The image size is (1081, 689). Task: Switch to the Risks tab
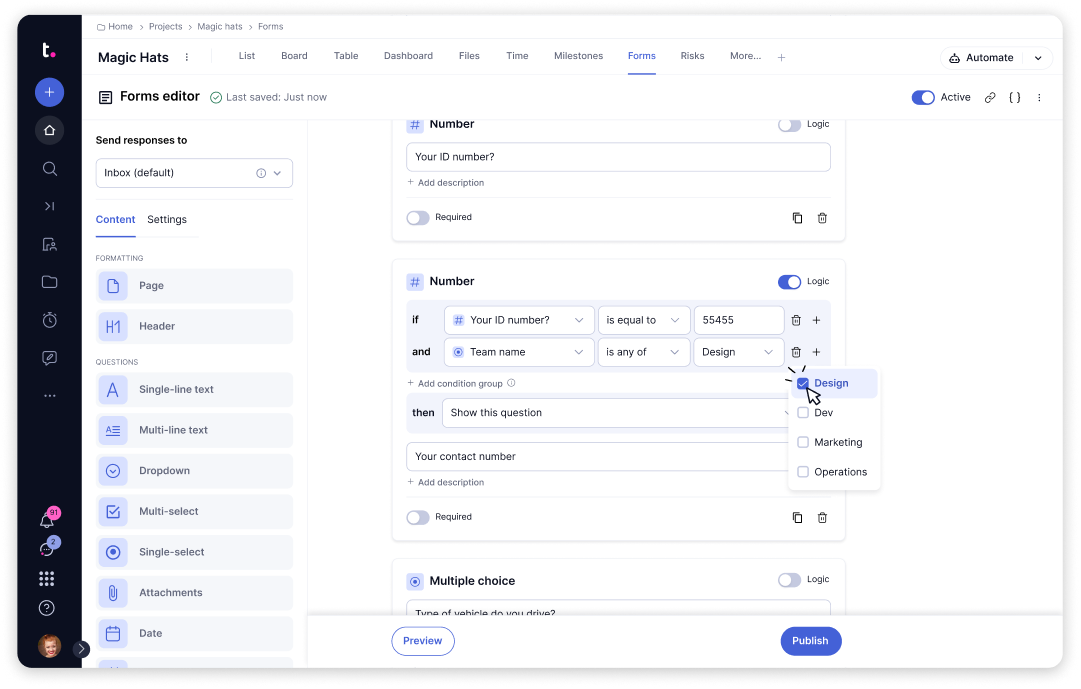[x=692, y=56]
